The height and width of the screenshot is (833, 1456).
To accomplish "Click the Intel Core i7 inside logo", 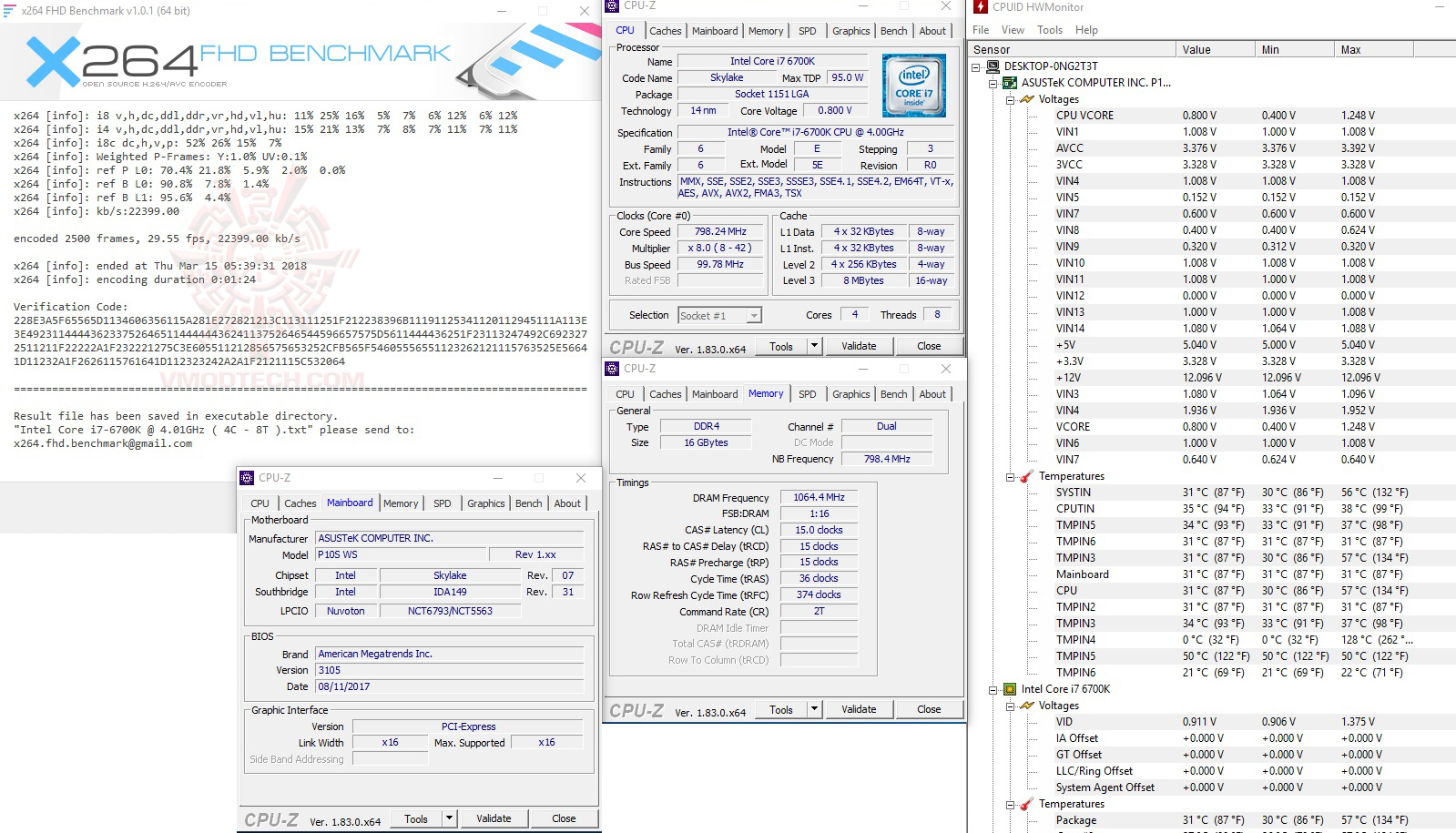I will pyautogui.click(x=913, y=86).
